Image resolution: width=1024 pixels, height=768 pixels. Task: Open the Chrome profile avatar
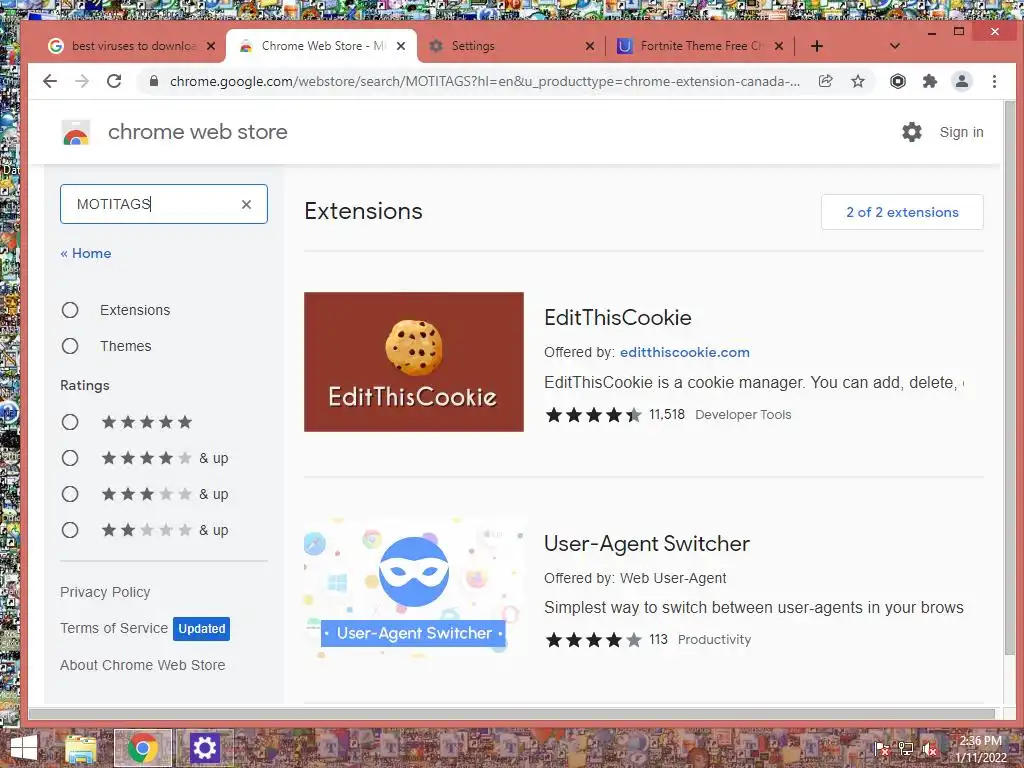coord(962,81)
